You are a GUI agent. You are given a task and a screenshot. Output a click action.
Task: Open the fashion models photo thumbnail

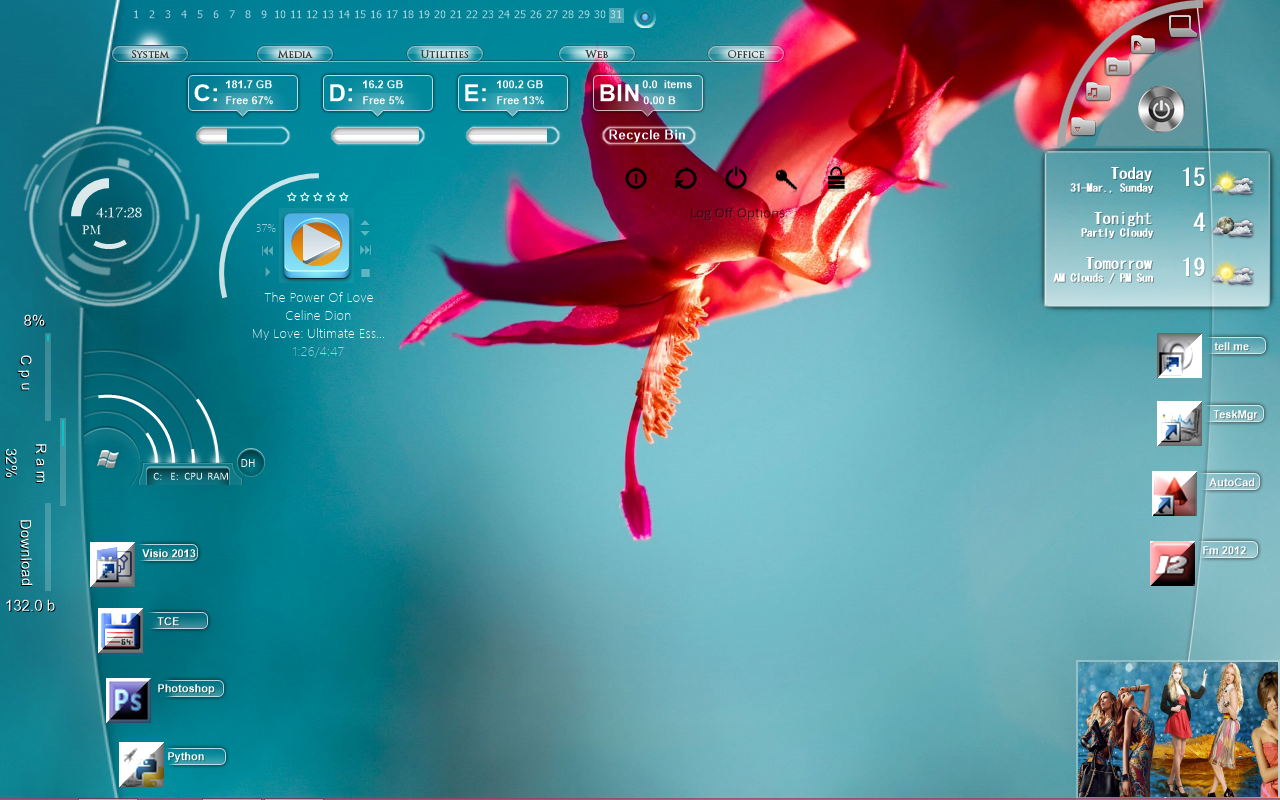click(1178, 730)
